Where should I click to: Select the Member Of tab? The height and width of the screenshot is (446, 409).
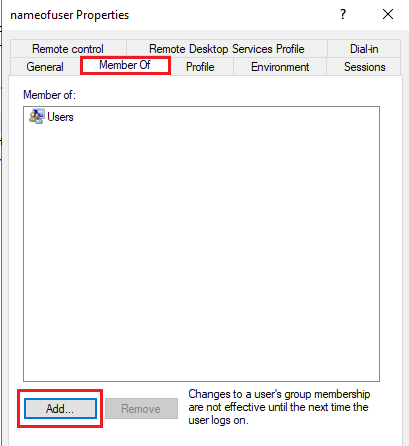click(x=125, y=65)
